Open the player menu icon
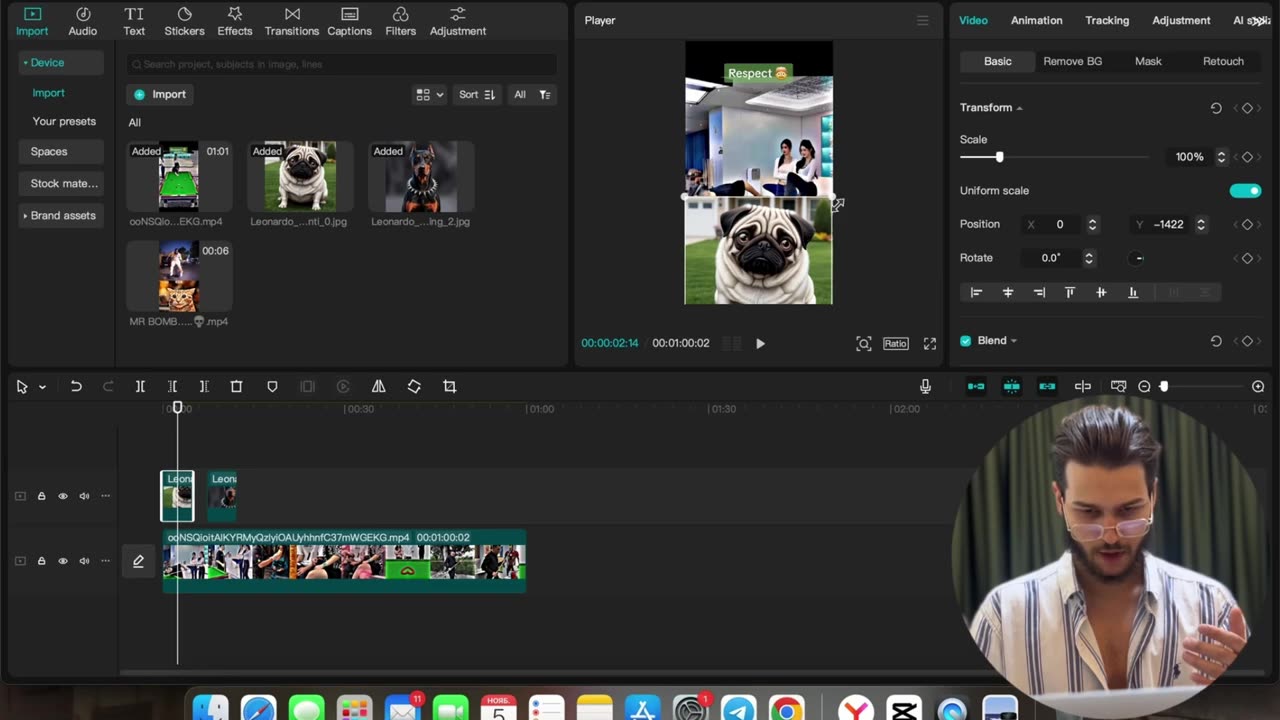The image size is (1280, 720). [923, 20]
